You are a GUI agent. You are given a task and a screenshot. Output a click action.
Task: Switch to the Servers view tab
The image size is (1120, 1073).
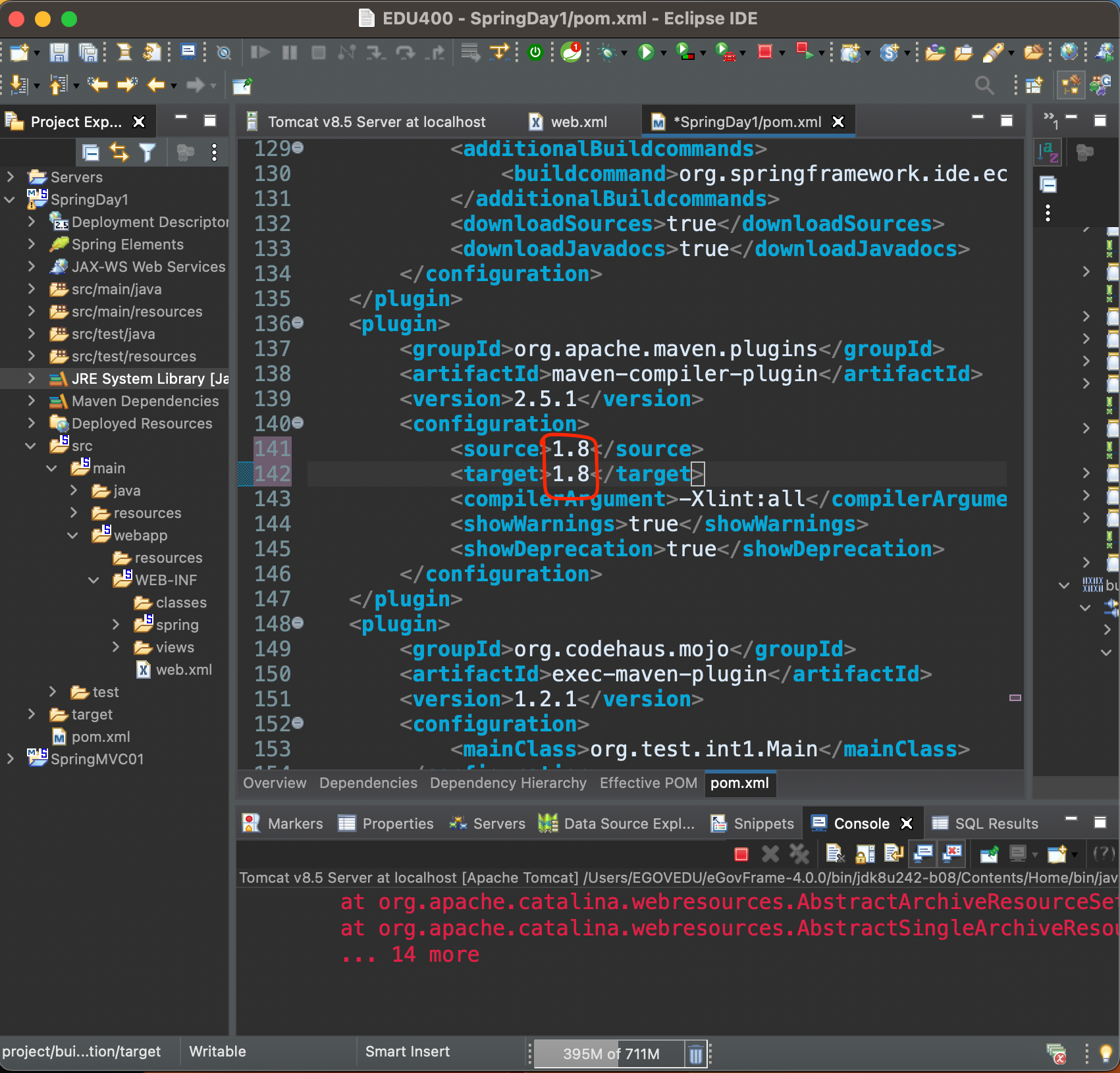(x=487, y=824)
